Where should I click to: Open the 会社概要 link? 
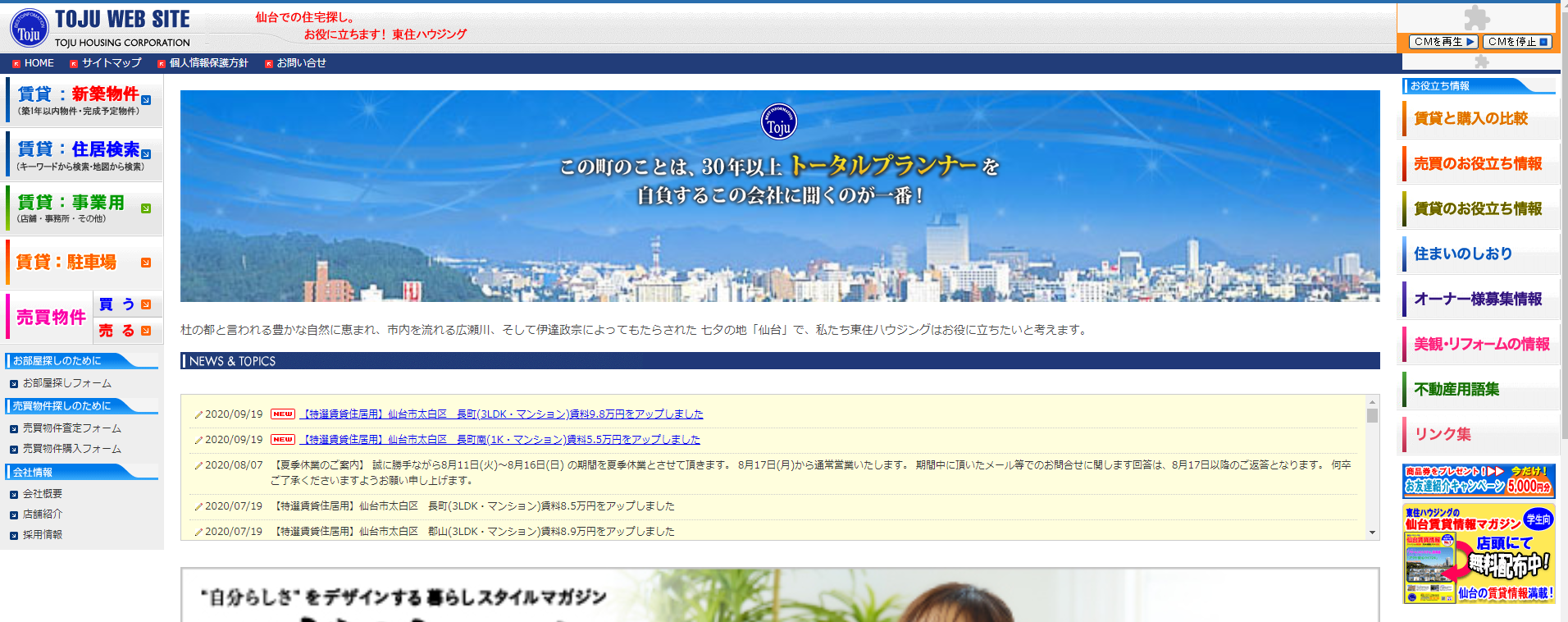(x=43, y=494)
